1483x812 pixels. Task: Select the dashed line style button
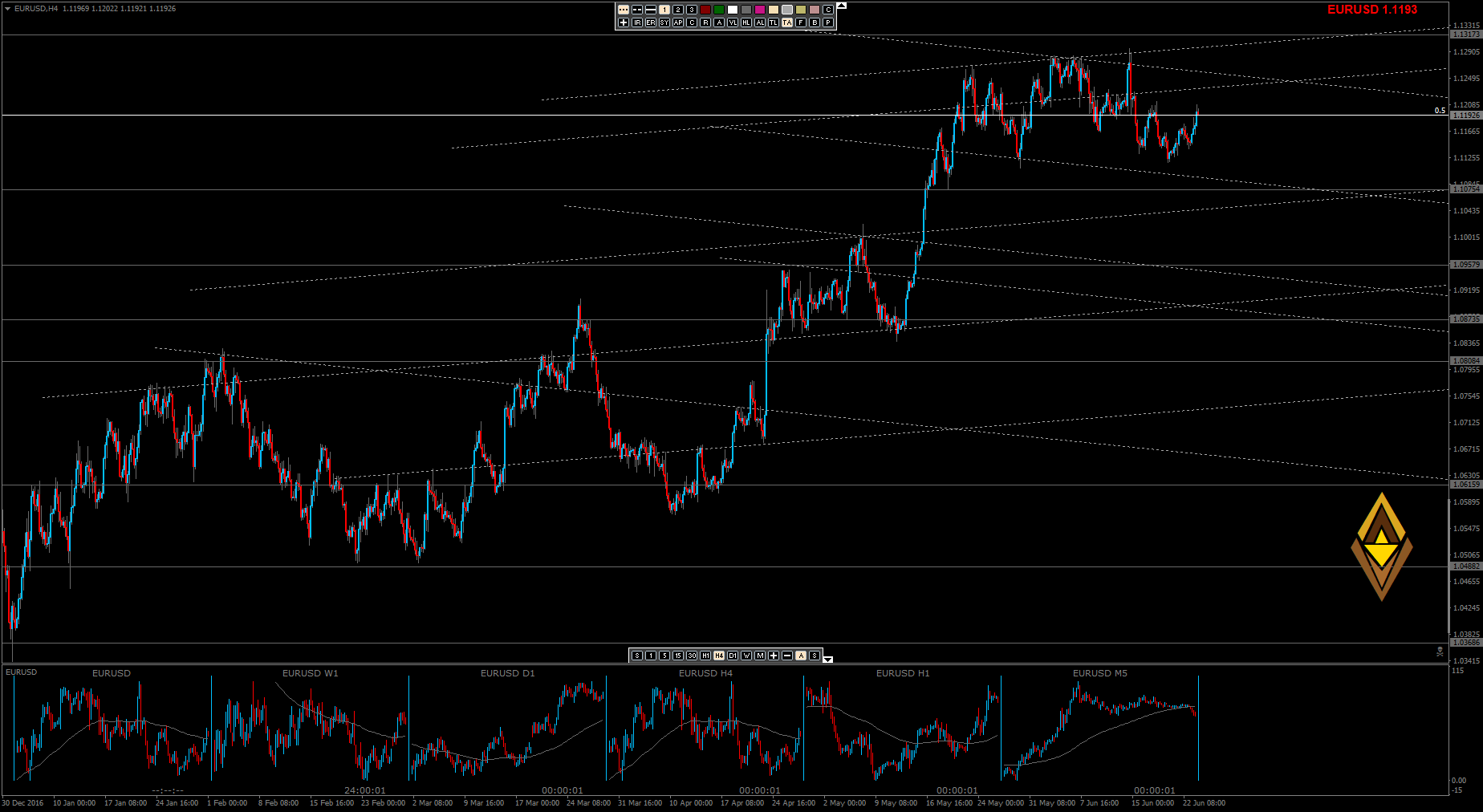click(637, 10)
